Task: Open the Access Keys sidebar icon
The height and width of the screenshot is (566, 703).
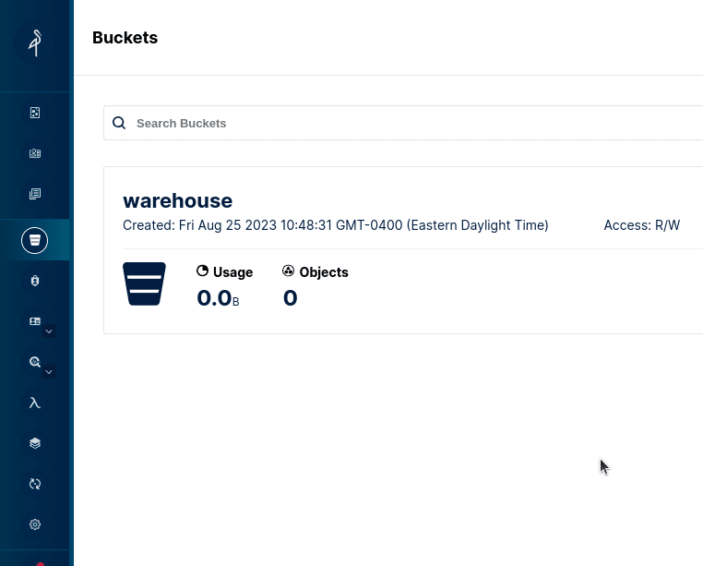Action: (x=35, y=154)
